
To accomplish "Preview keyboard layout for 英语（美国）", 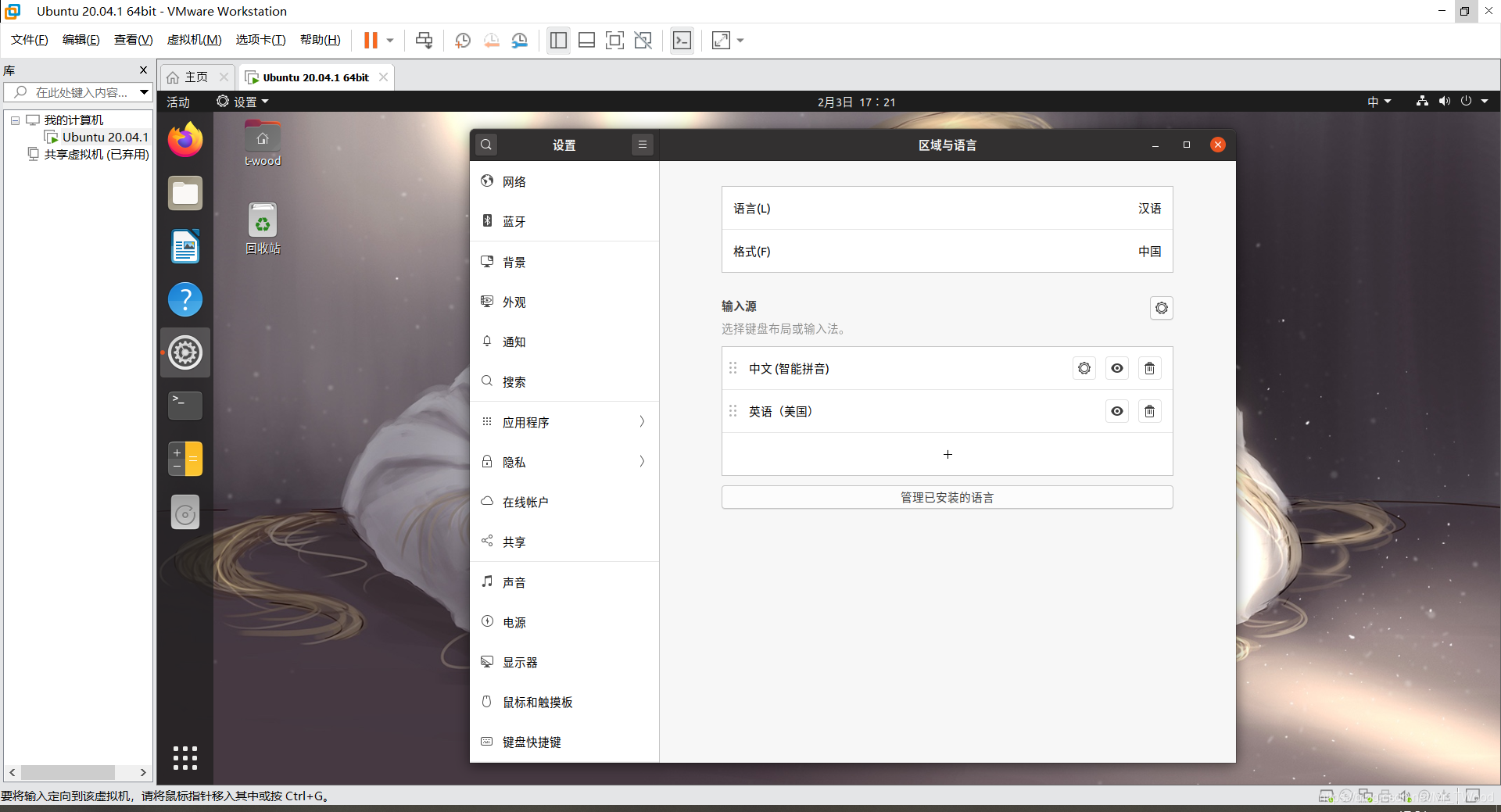I will pyautogui.click(x=1117, y=411).
